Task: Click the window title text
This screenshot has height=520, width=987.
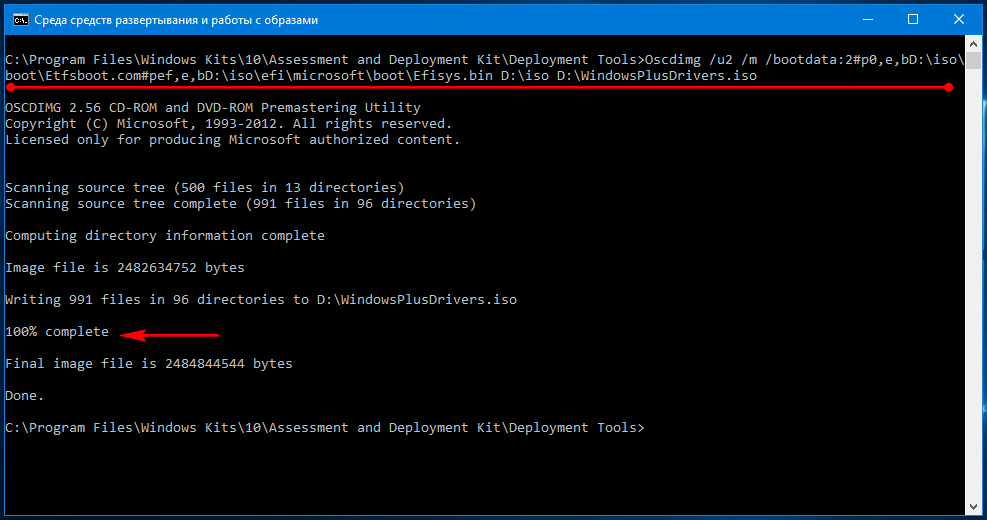Action: click(x=176, y=20)
